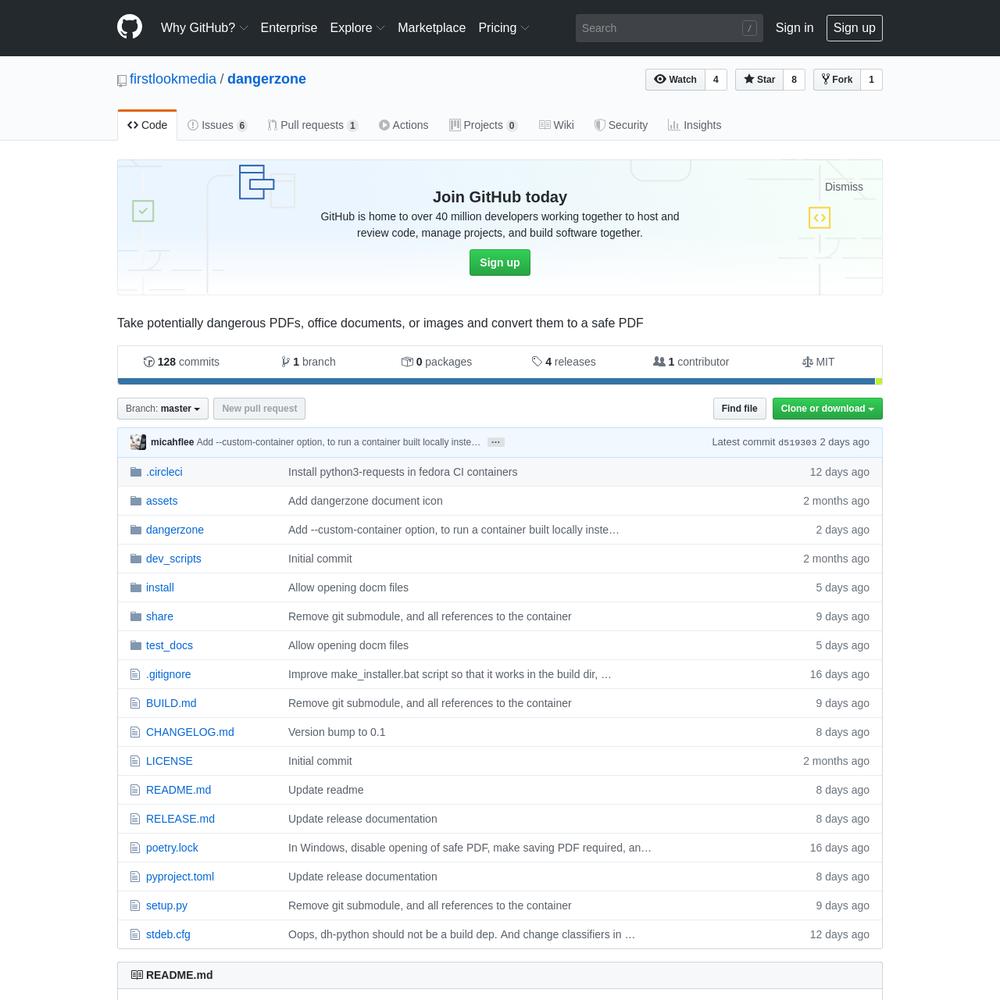Open the 128 commits link

click(181, 362)
